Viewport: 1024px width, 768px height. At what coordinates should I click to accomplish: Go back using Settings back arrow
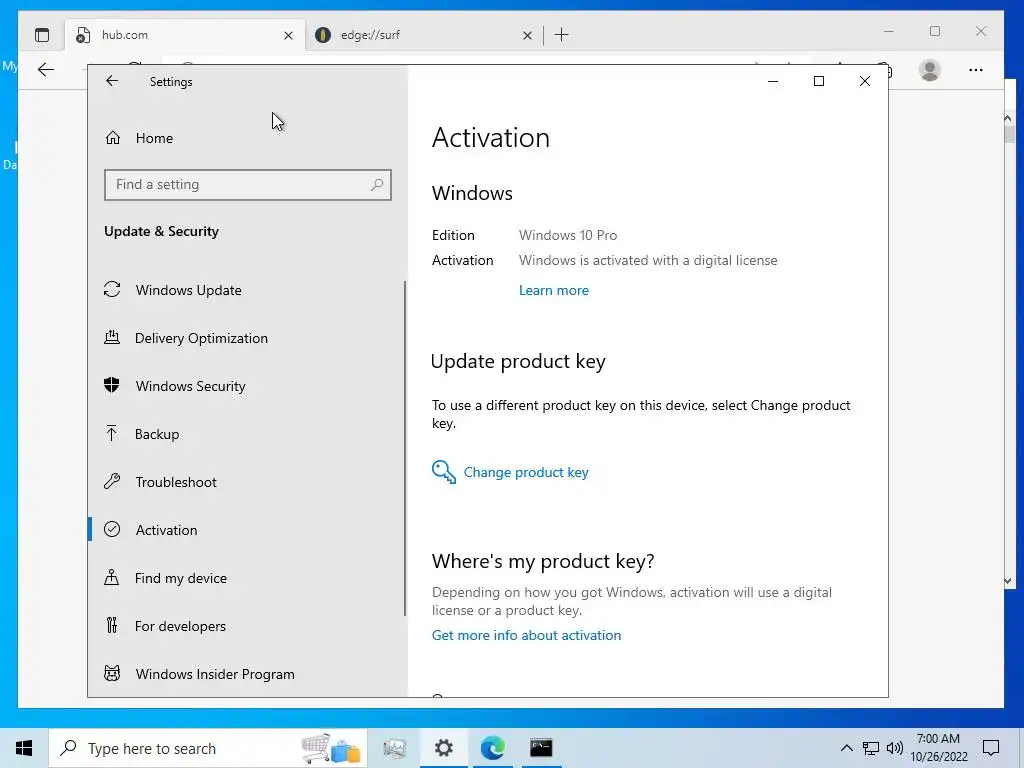click(112, 81)
